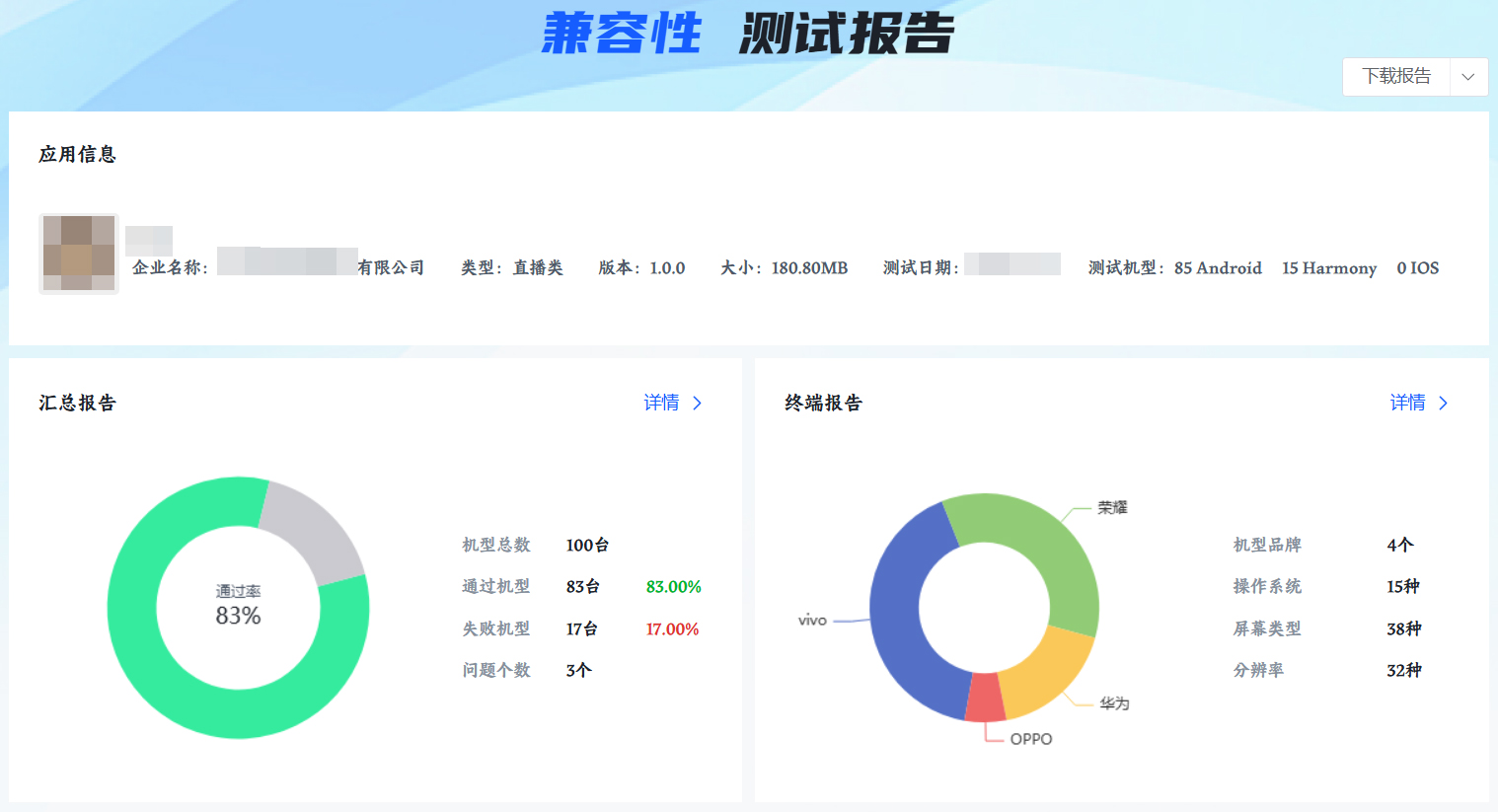Click the 15种 operating system value
Image resolution: width=1498 pixels, height=812 pixels.
pyautogui.click(x=1403, y=587)
